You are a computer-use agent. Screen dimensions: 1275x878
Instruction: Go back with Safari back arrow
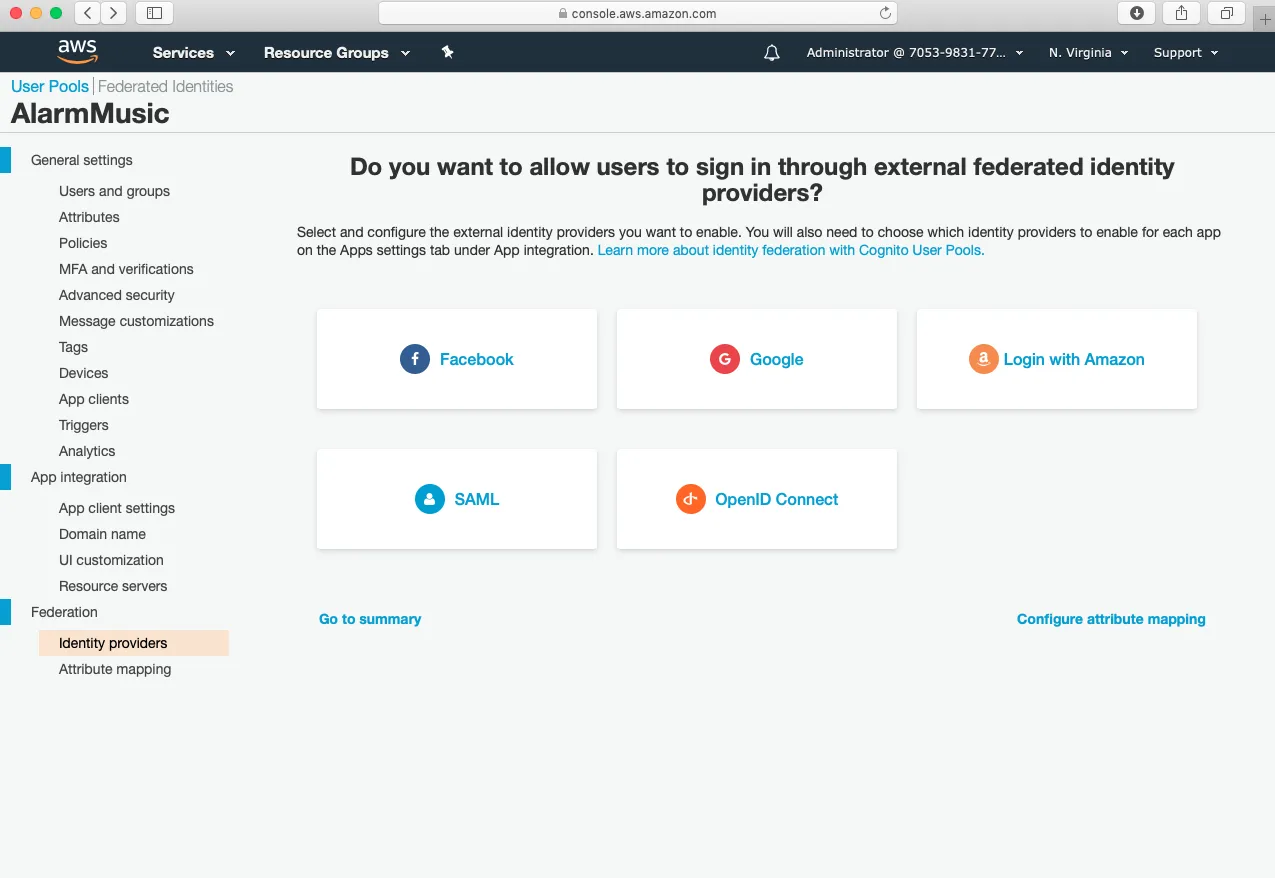[88, 13]
